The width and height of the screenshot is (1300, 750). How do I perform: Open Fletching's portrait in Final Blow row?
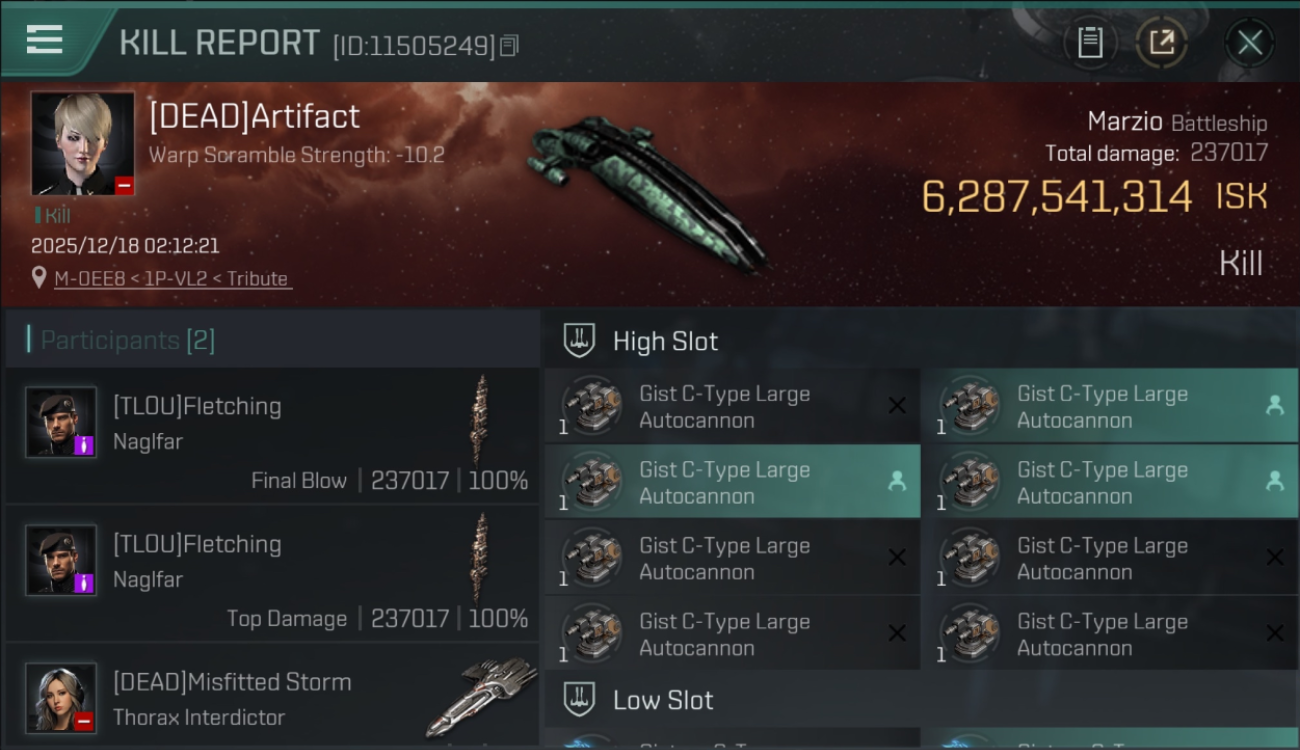(61, 422)
